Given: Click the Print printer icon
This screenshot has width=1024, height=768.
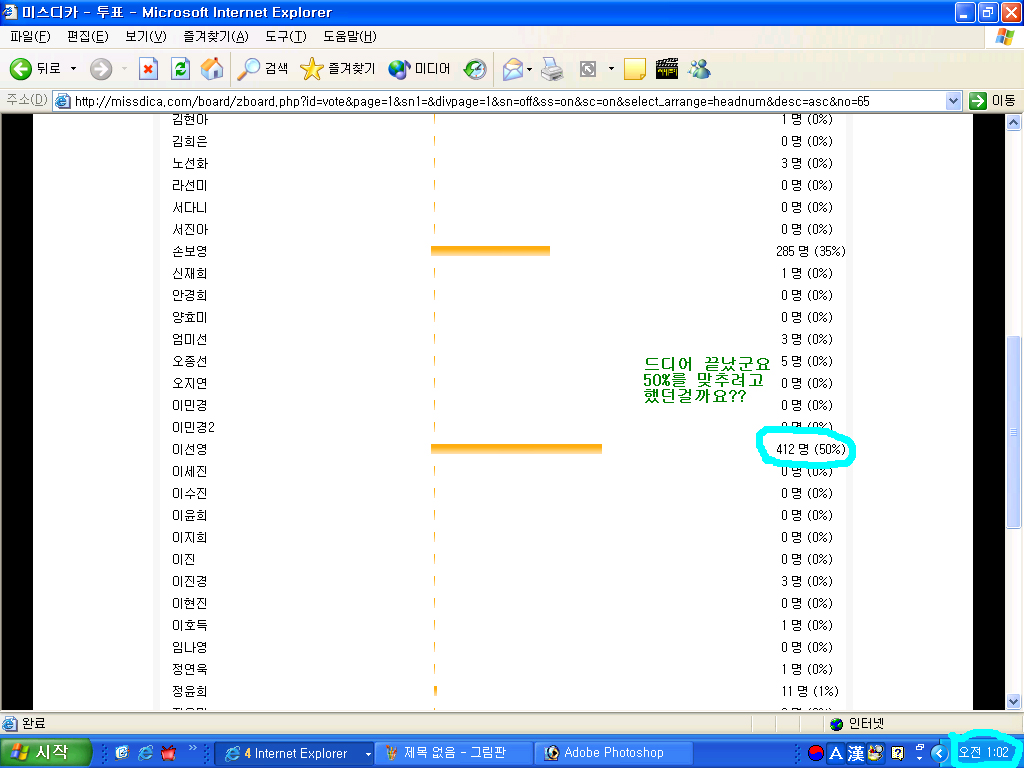Looking at the screenshot, I should (551, 69).
